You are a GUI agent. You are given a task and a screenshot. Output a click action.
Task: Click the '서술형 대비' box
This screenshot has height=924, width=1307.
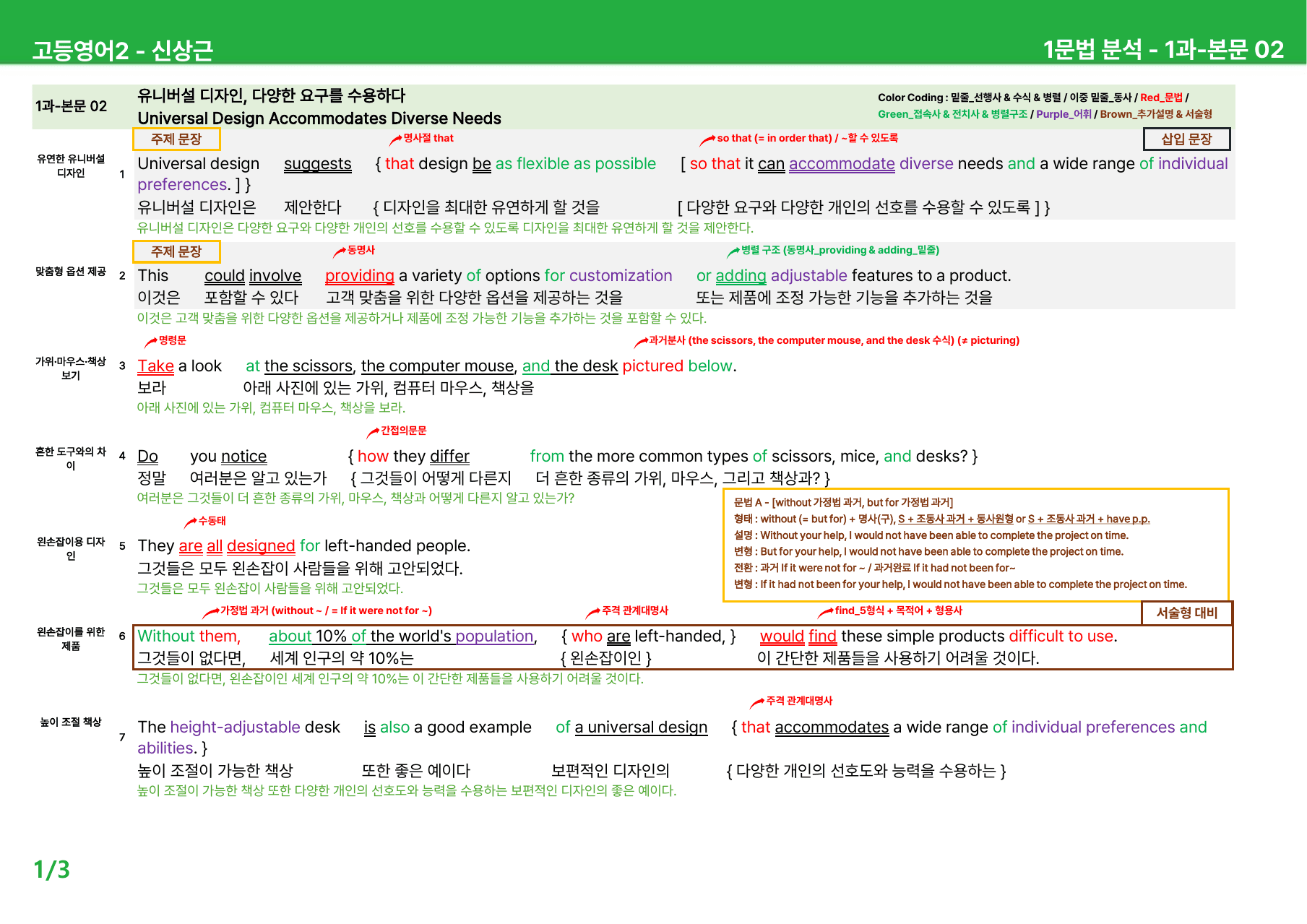click(x=1187, y=613)
